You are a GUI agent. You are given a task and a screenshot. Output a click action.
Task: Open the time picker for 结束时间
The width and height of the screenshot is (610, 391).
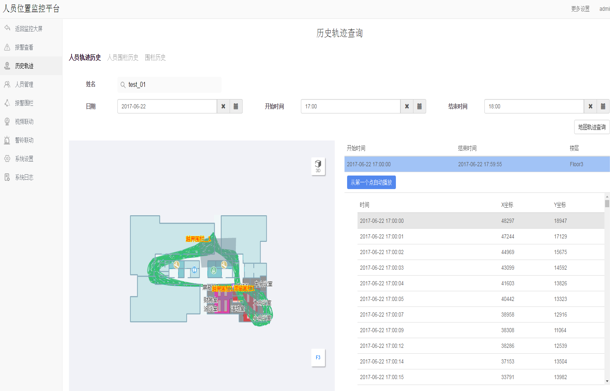click(603, 106)
